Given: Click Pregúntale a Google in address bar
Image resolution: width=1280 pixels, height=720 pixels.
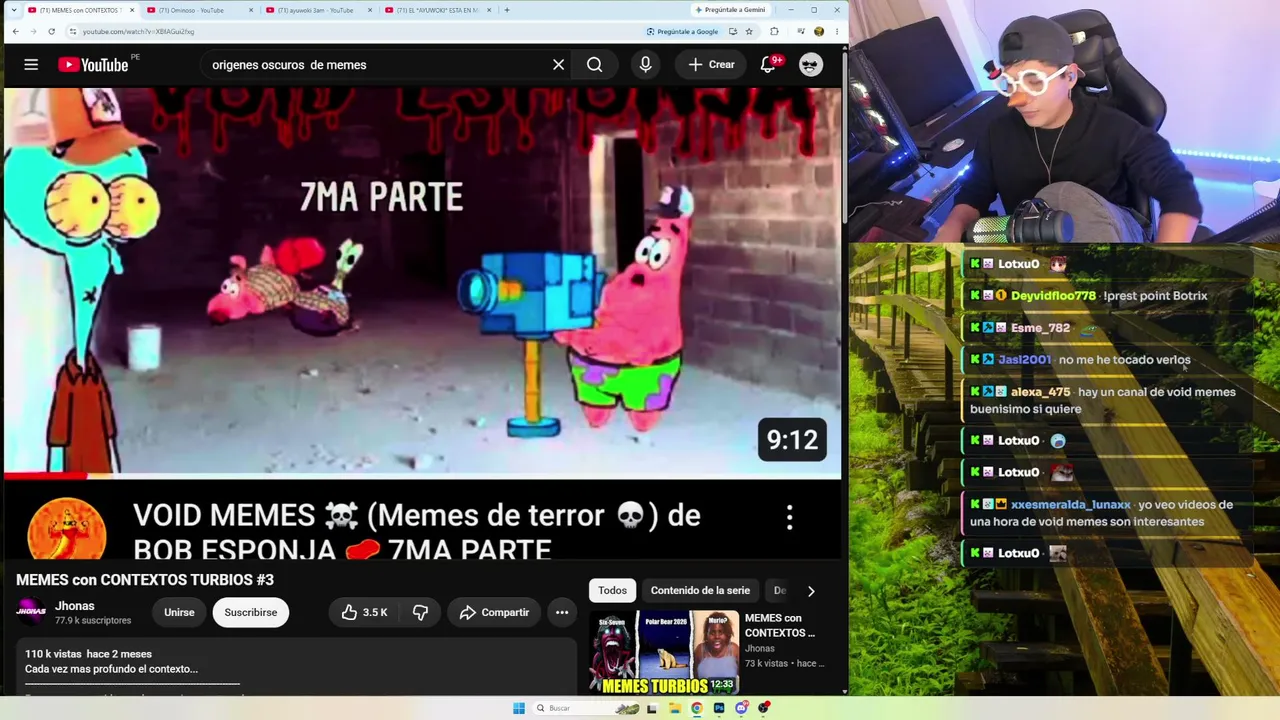Looking at the screenshot, I should tap(682, 31).
